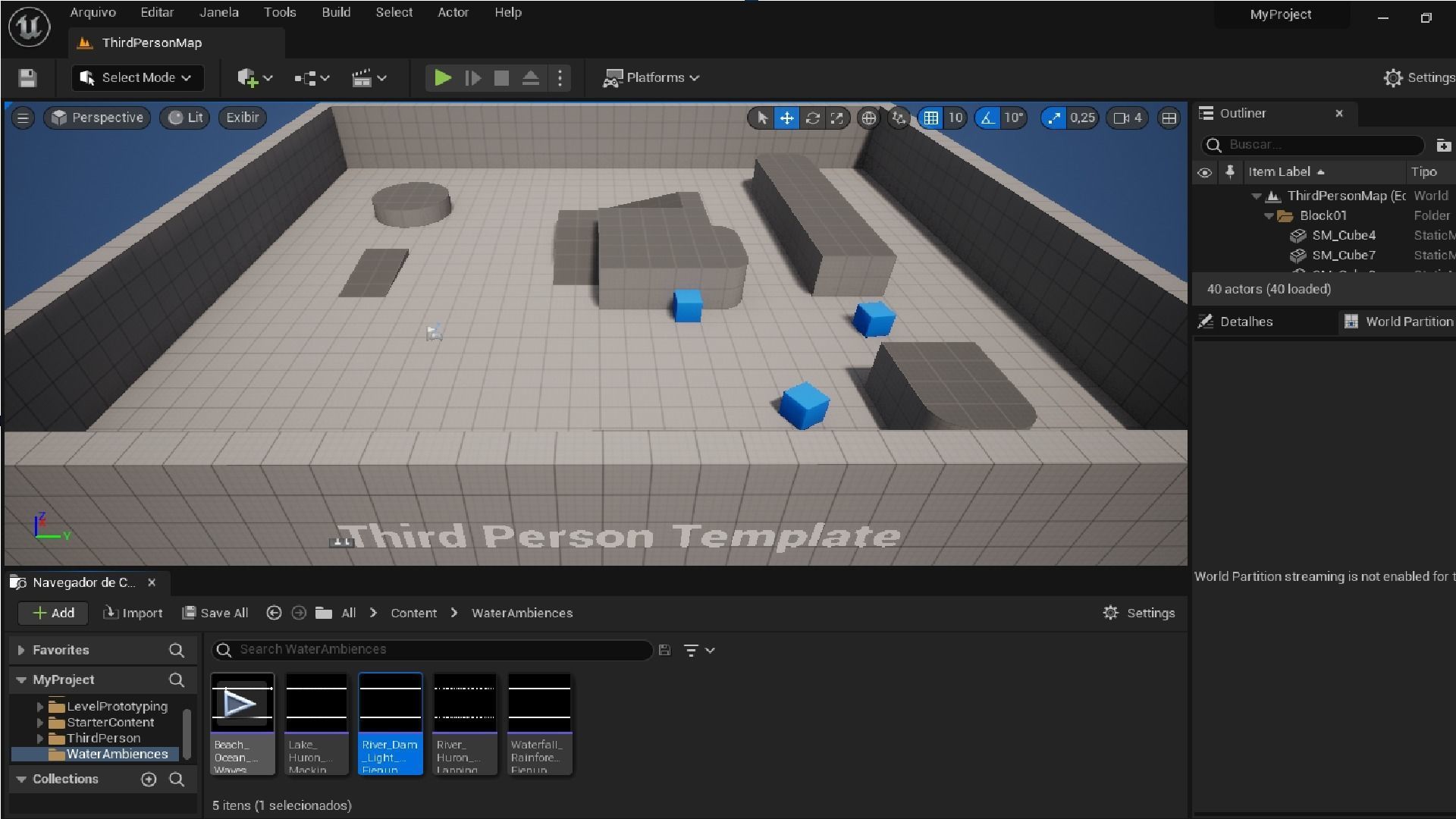Switch to the Scale tool
Viewport: 1456px width, 819px height.
837,118
